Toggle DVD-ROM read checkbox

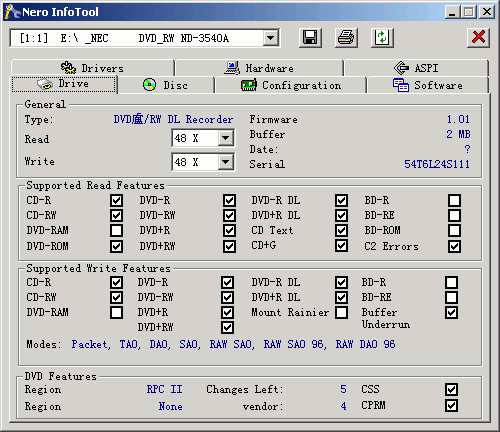116,246
